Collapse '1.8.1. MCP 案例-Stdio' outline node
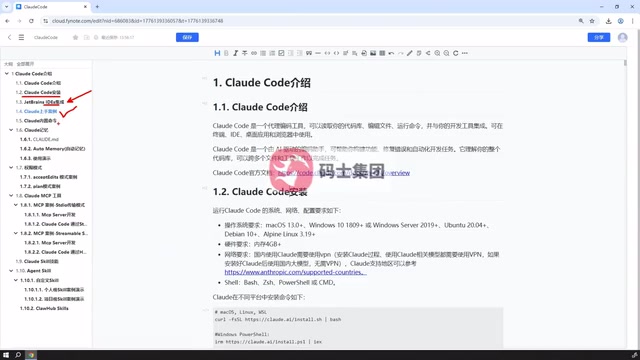Image resolution: width=640 pixels, height=360 pixels. pos(16,205)
